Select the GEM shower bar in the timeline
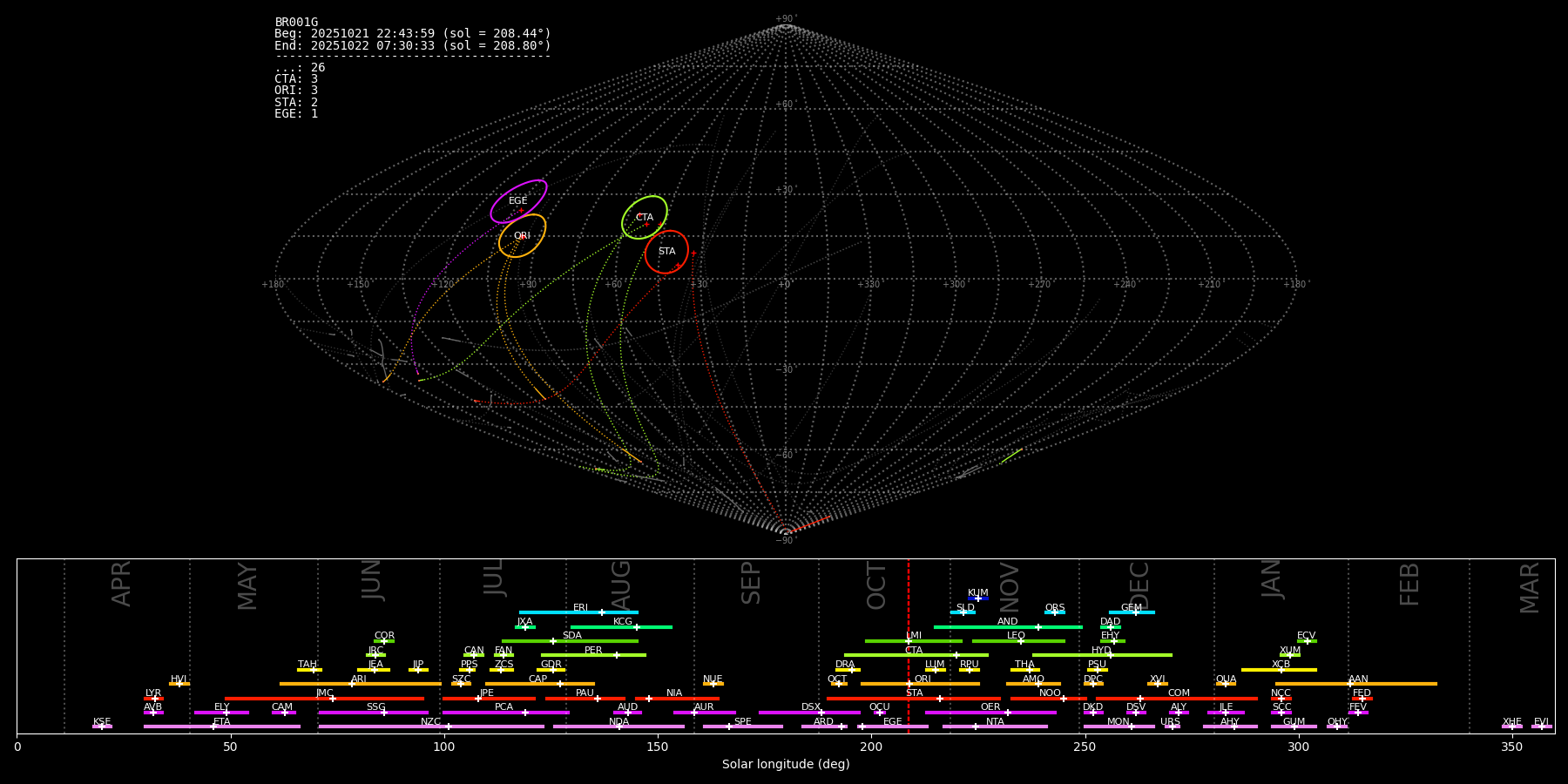1568x784 pixels. (x=1131, y=612)
